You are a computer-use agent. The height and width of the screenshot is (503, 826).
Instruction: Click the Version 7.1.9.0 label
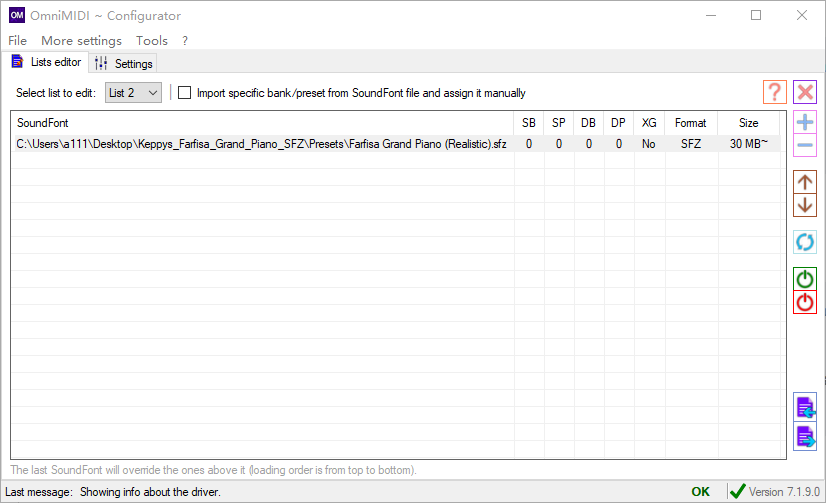click(x=784, y=492)
